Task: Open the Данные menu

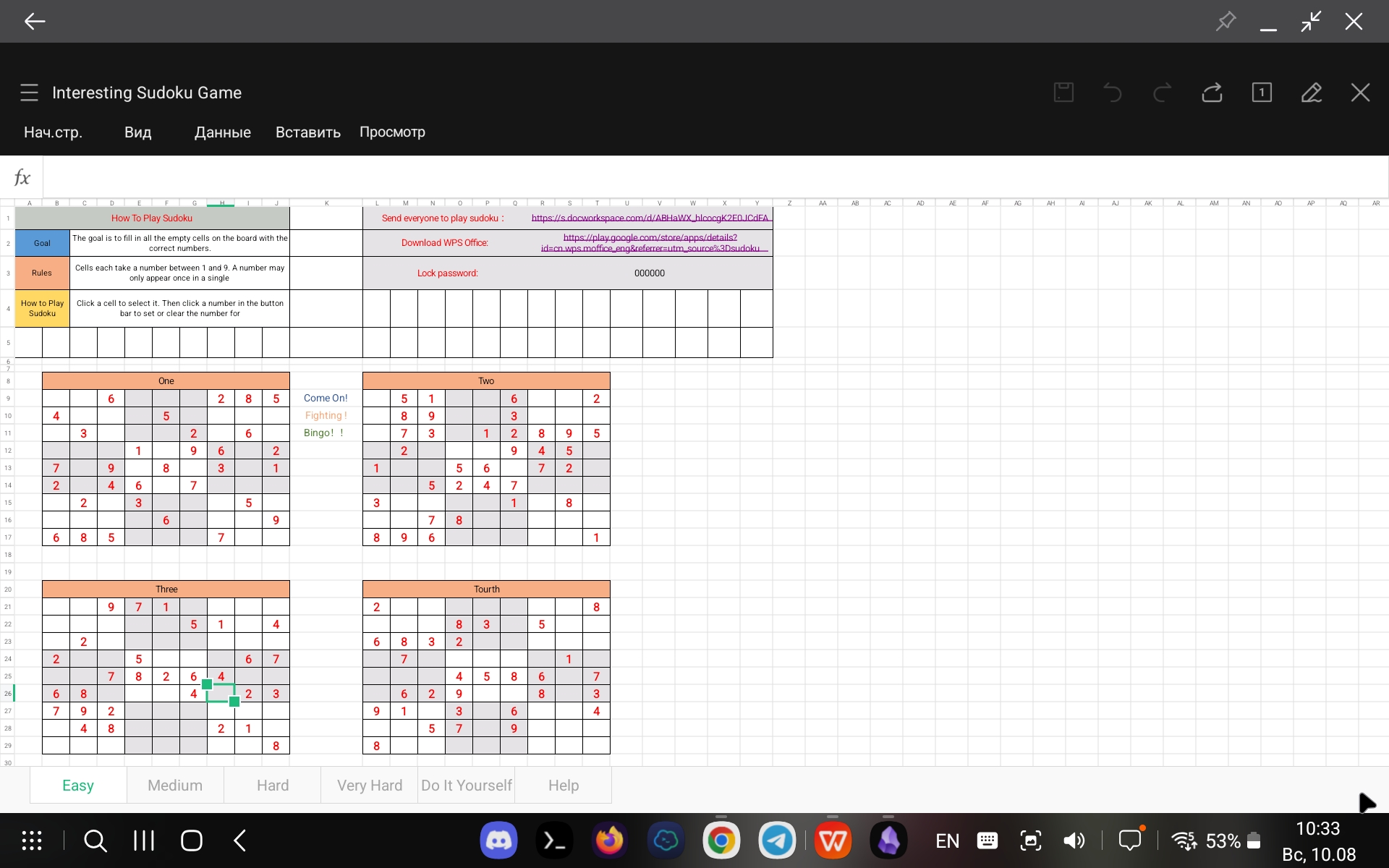Action: click(x=222, y=132)
